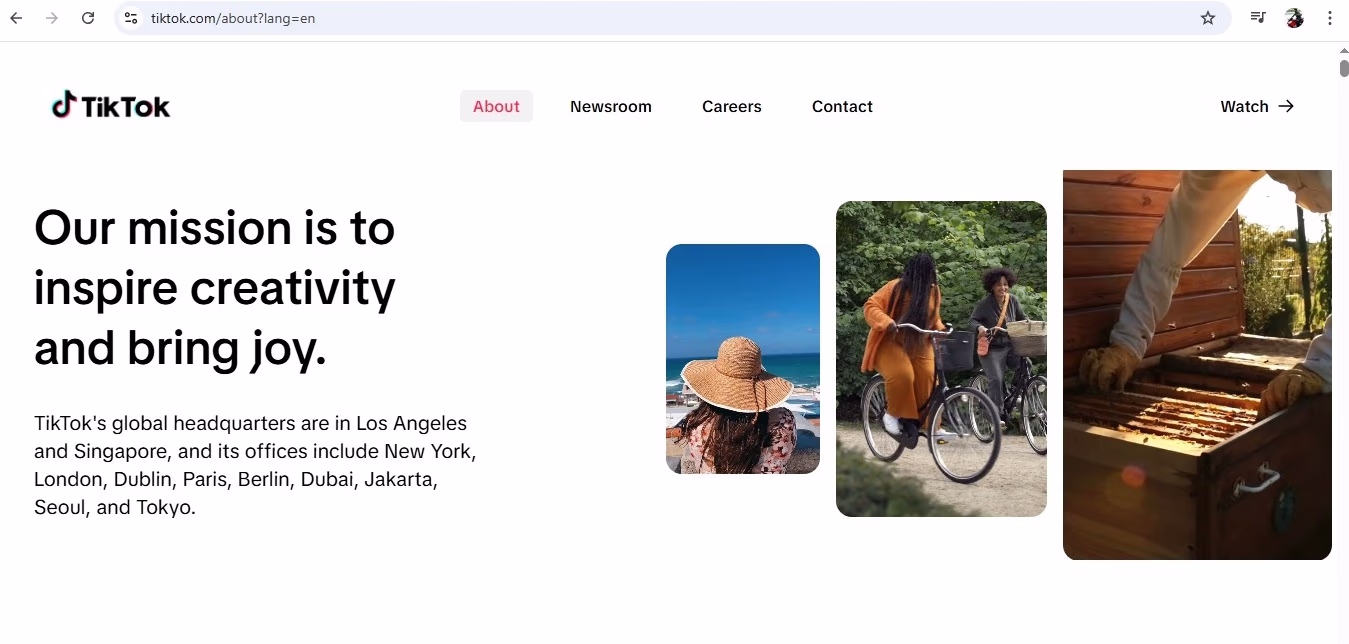Expand the Chrome three-dot menu

click(x=1330, y=18)
